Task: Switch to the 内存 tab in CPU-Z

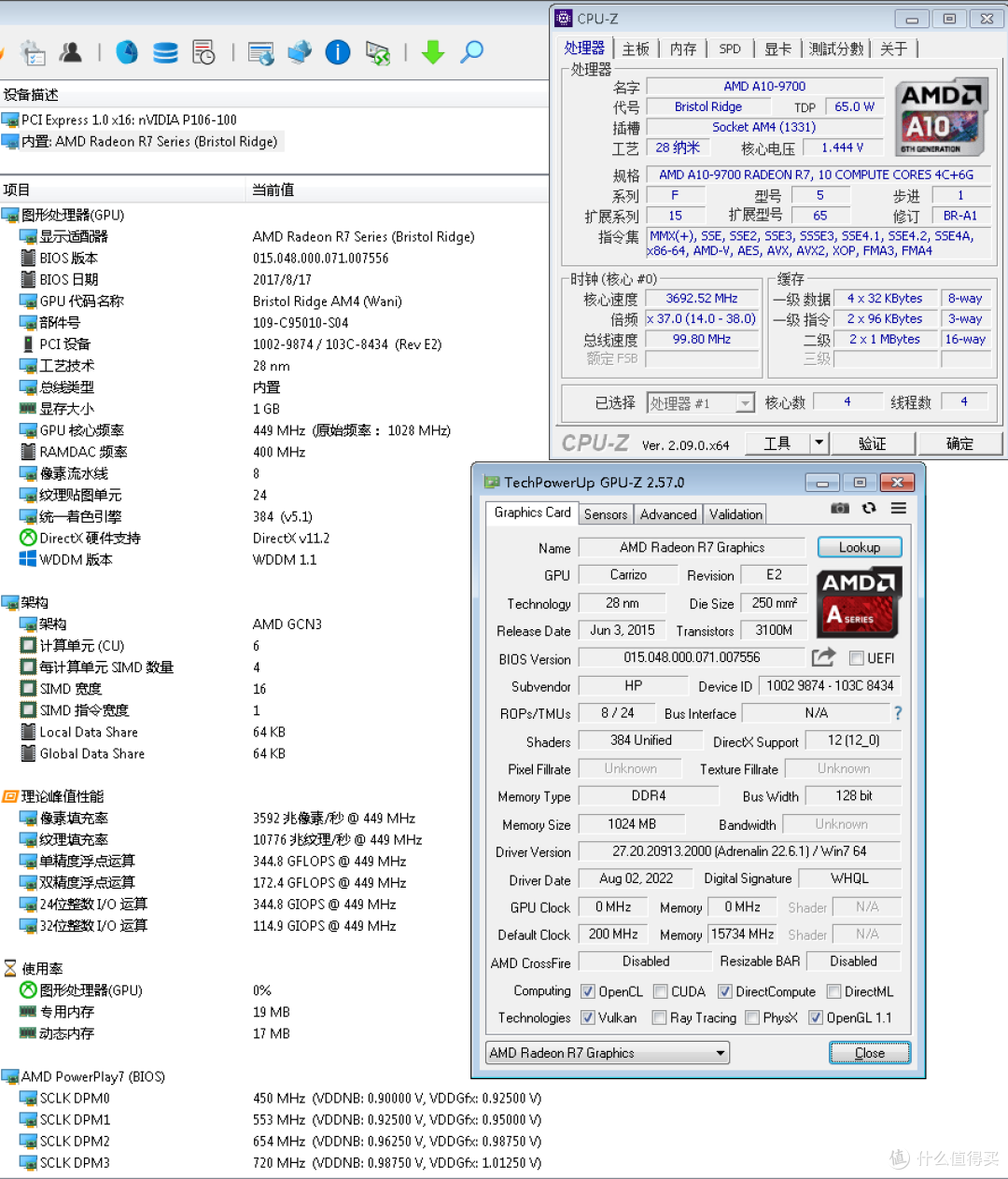Action: click(x=683, y=49)
